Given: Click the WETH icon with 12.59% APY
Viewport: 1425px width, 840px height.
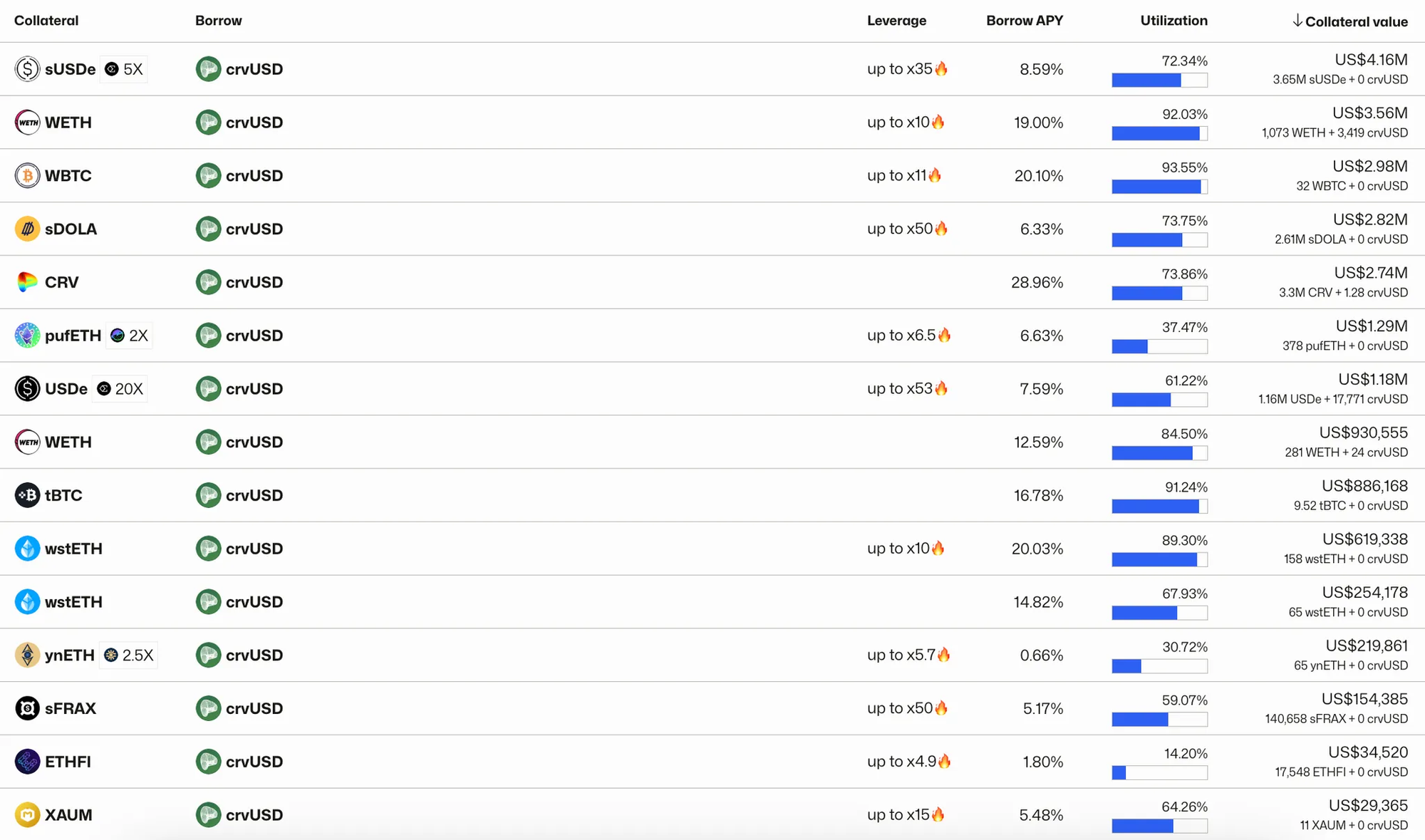Looking at the screenshot, I should tap(27, 442).
